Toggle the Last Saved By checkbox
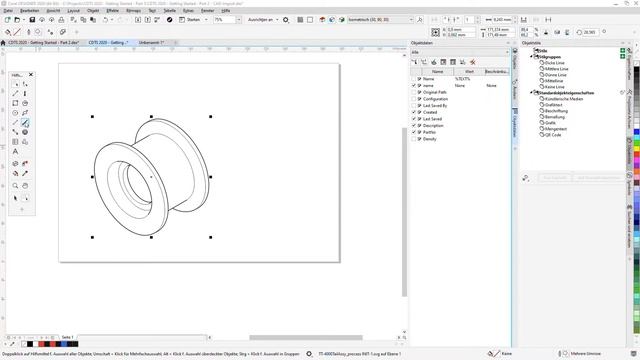This screenshot has height=360, width=640. (414, 106)
